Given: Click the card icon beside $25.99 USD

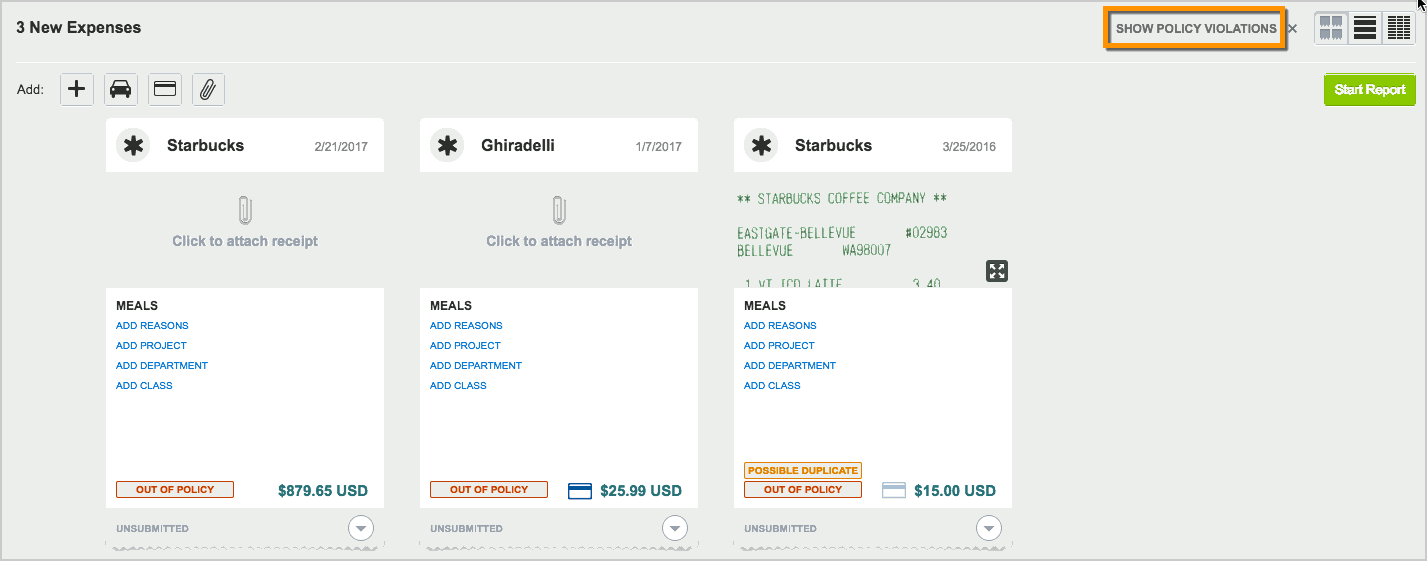Looking at the screenshot, I should pyautogui.click(x=580, y=491).
